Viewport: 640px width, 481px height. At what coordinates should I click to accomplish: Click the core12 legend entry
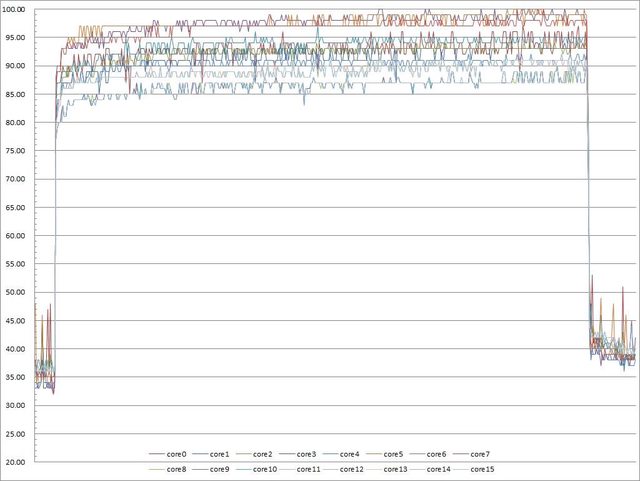coord(352,469)
